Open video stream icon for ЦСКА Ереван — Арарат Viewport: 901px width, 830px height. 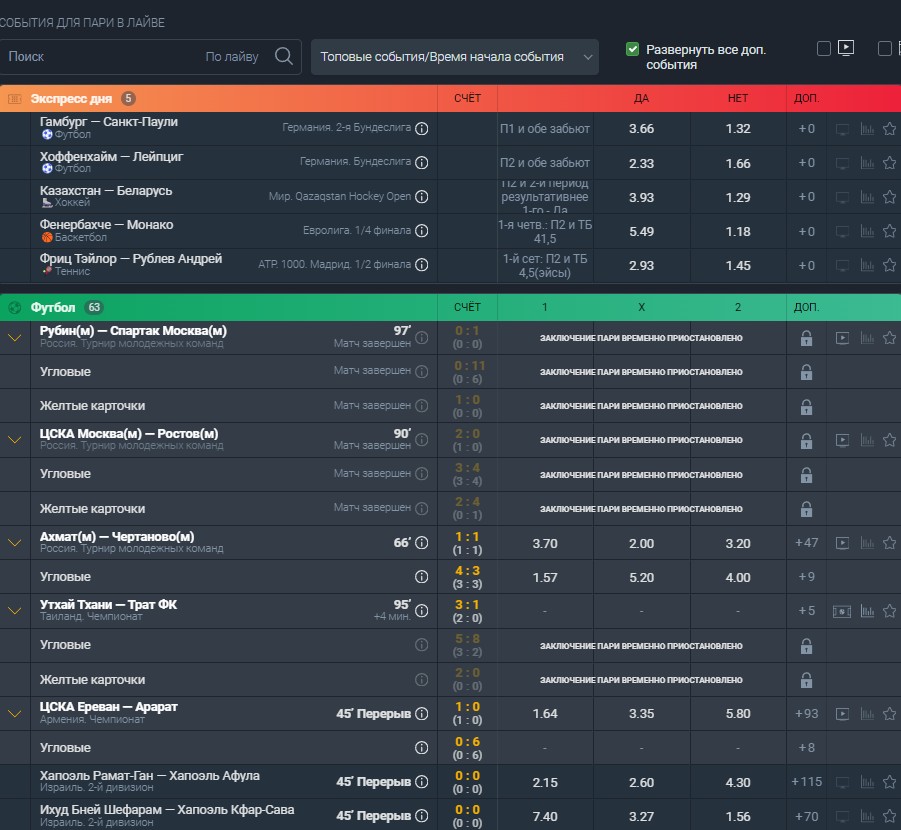point(842,714)
